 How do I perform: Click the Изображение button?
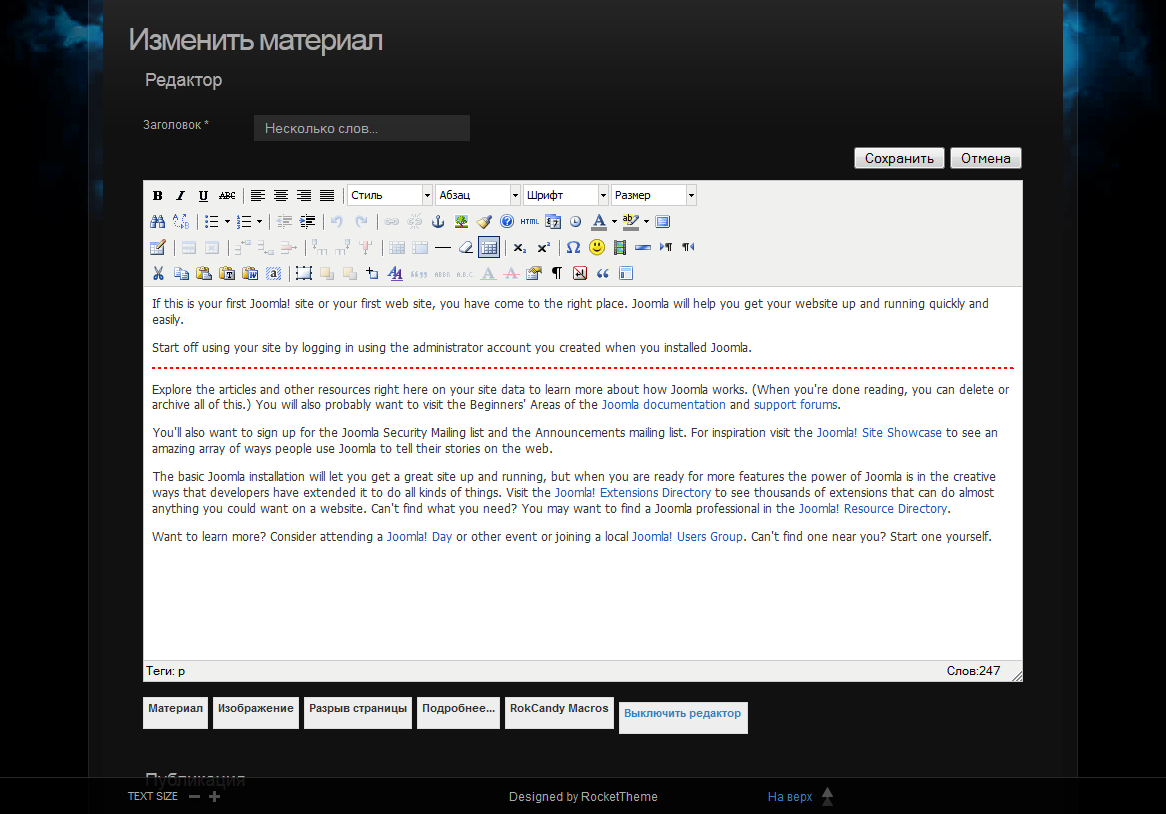(x=256, y=712)
